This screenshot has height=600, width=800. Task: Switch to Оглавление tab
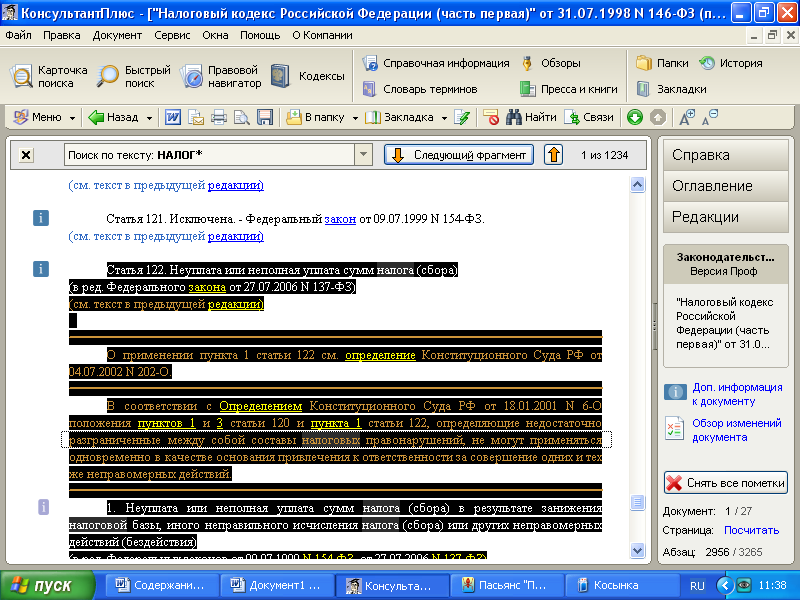(726, 186)
